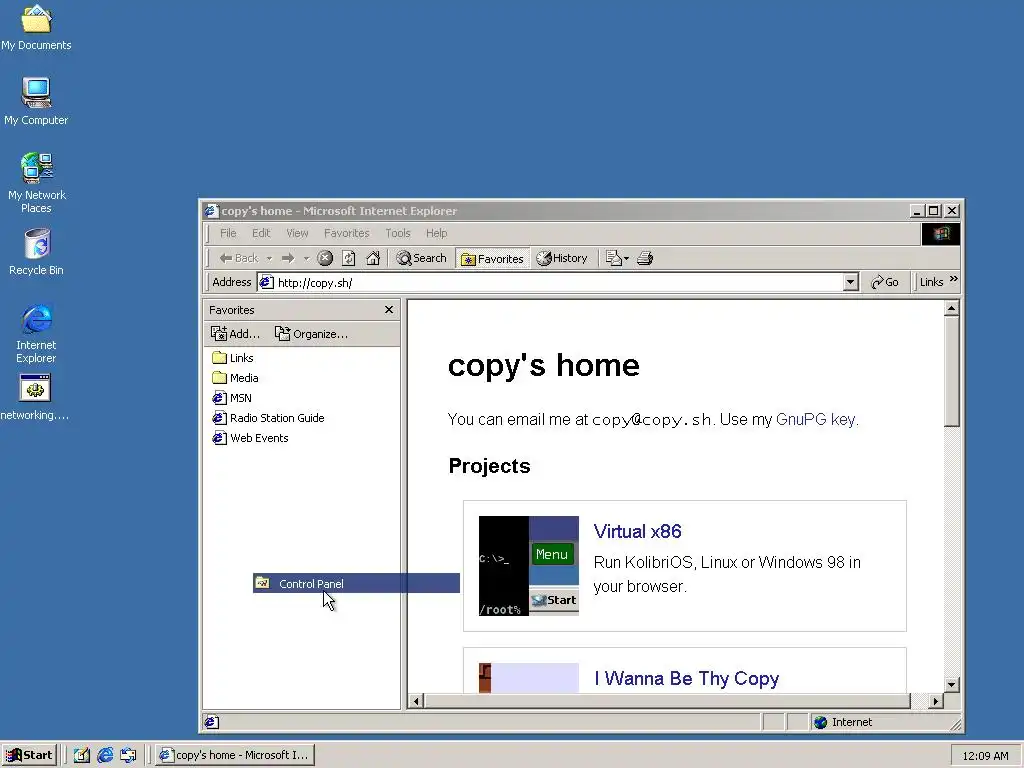
Task: Open the Favorites menu
Action: click(347, 233)
